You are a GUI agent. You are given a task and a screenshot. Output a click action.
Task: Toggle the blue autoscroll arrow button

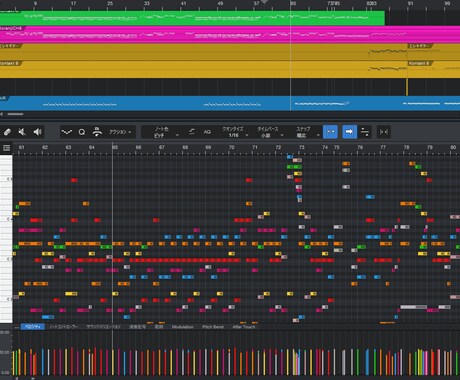click(349, 132)
